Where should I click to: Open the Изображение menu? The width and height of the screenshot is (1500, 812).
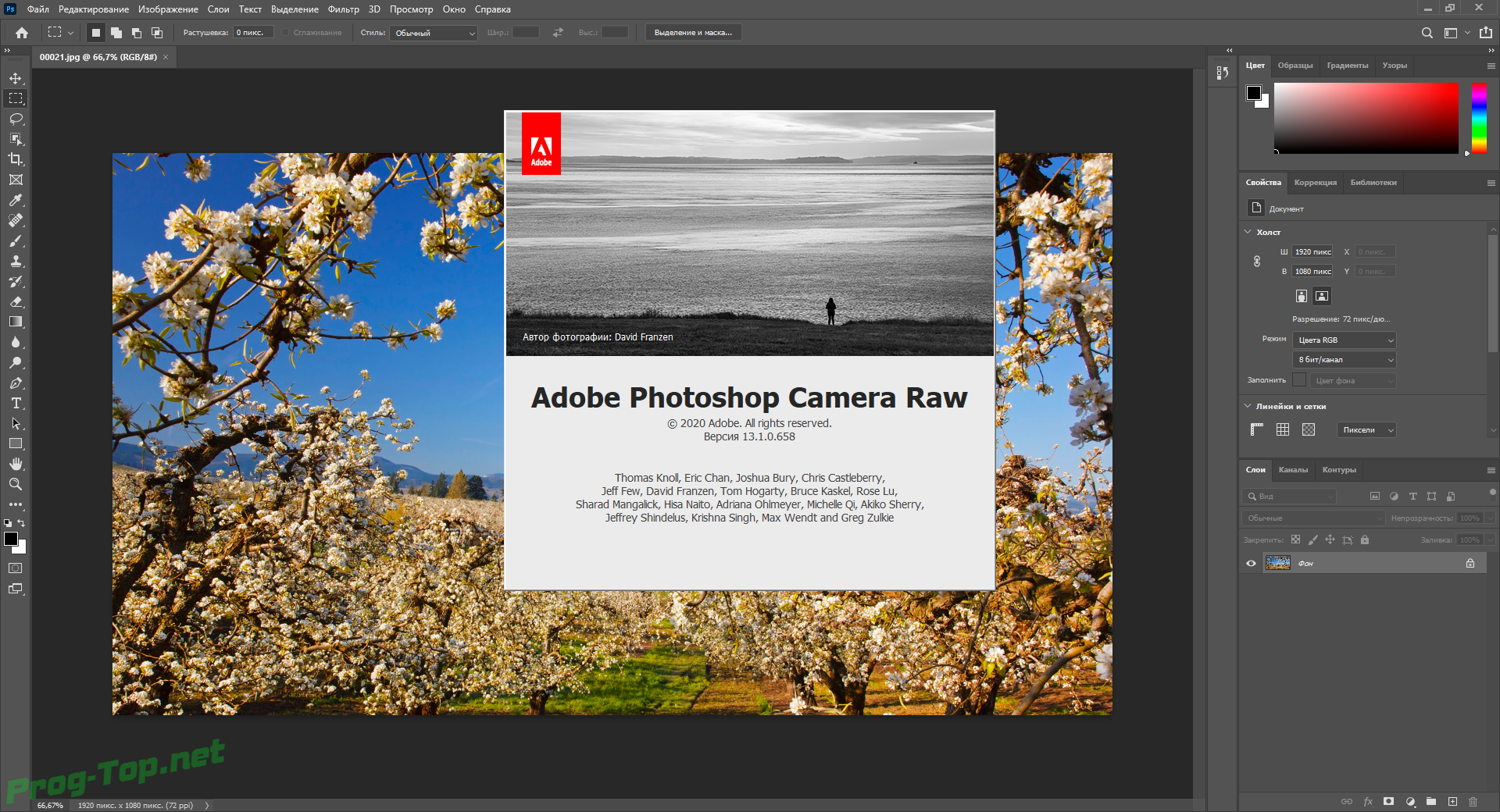[x=168, y=9]
